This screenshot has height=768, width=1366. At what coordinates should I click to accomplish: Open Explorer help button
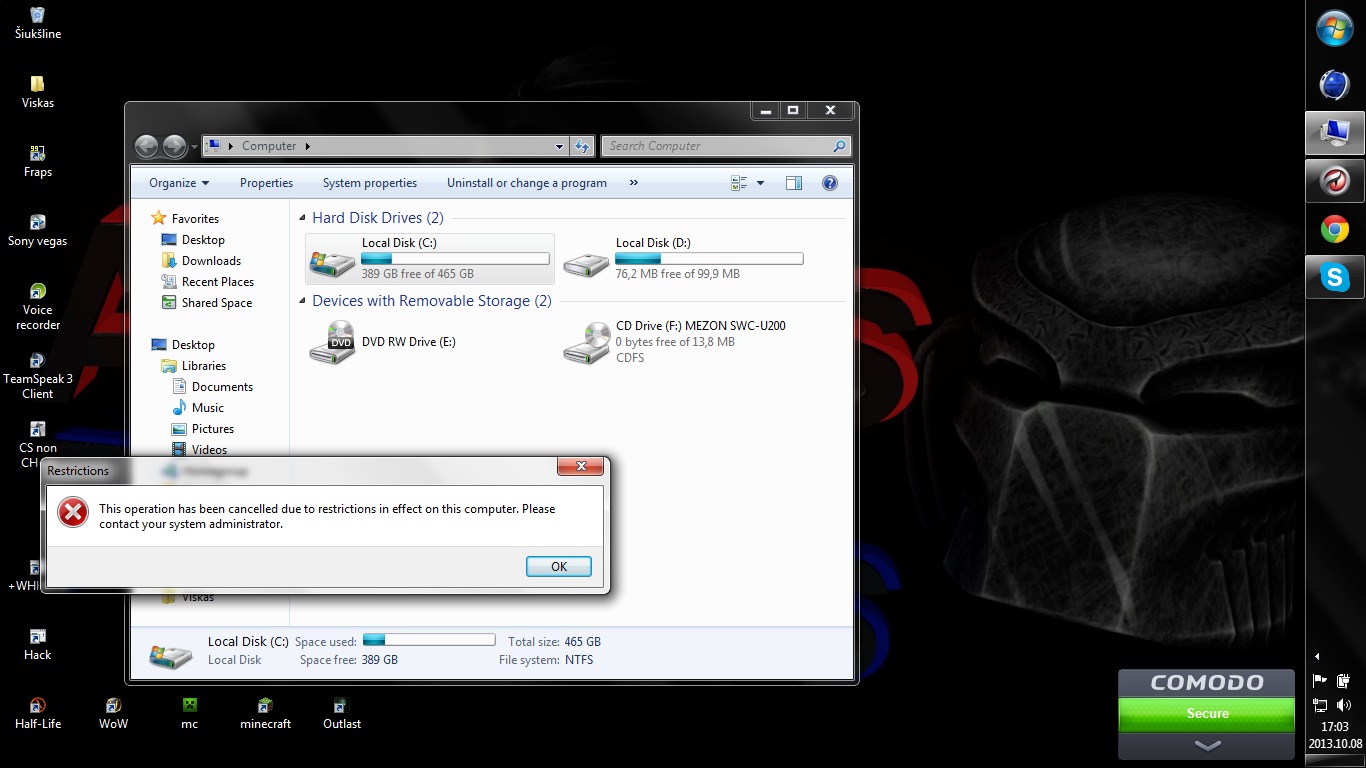click(829, 183)
